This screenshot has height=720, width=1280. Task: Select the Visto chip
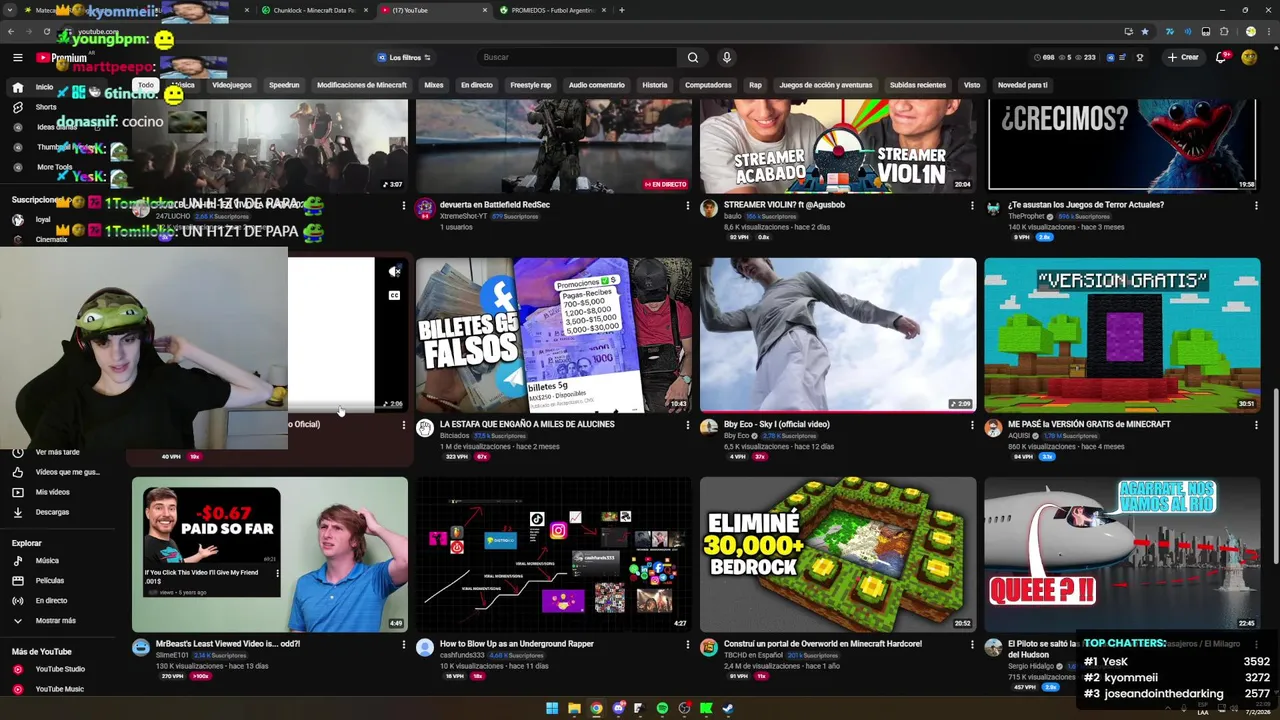972,85
